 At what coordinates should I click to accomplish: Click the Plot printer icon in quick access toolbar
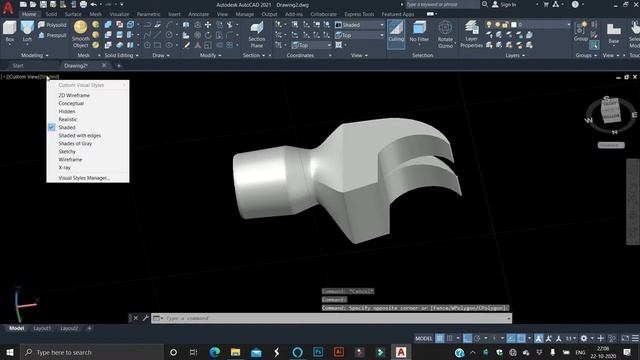click(x=83, y=4)
